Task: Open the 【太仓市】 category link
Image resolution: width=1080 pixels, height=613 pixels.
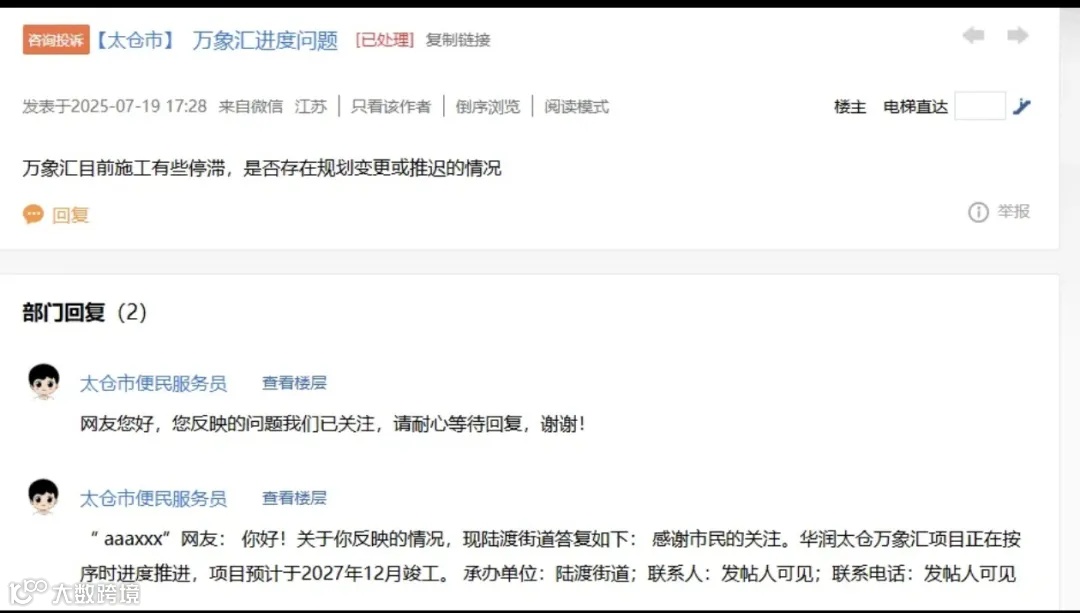Action: tap(134, 40)
